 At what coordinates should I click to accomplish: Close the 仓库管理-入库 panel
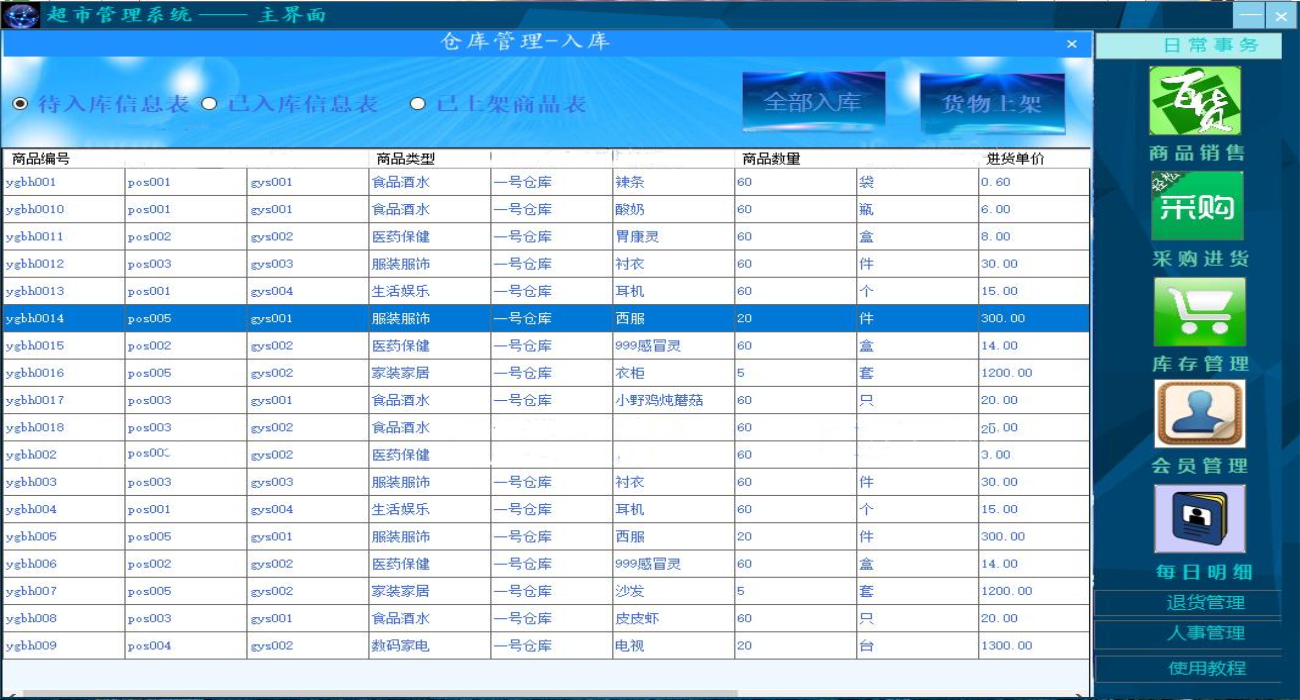pos(1072,44)
